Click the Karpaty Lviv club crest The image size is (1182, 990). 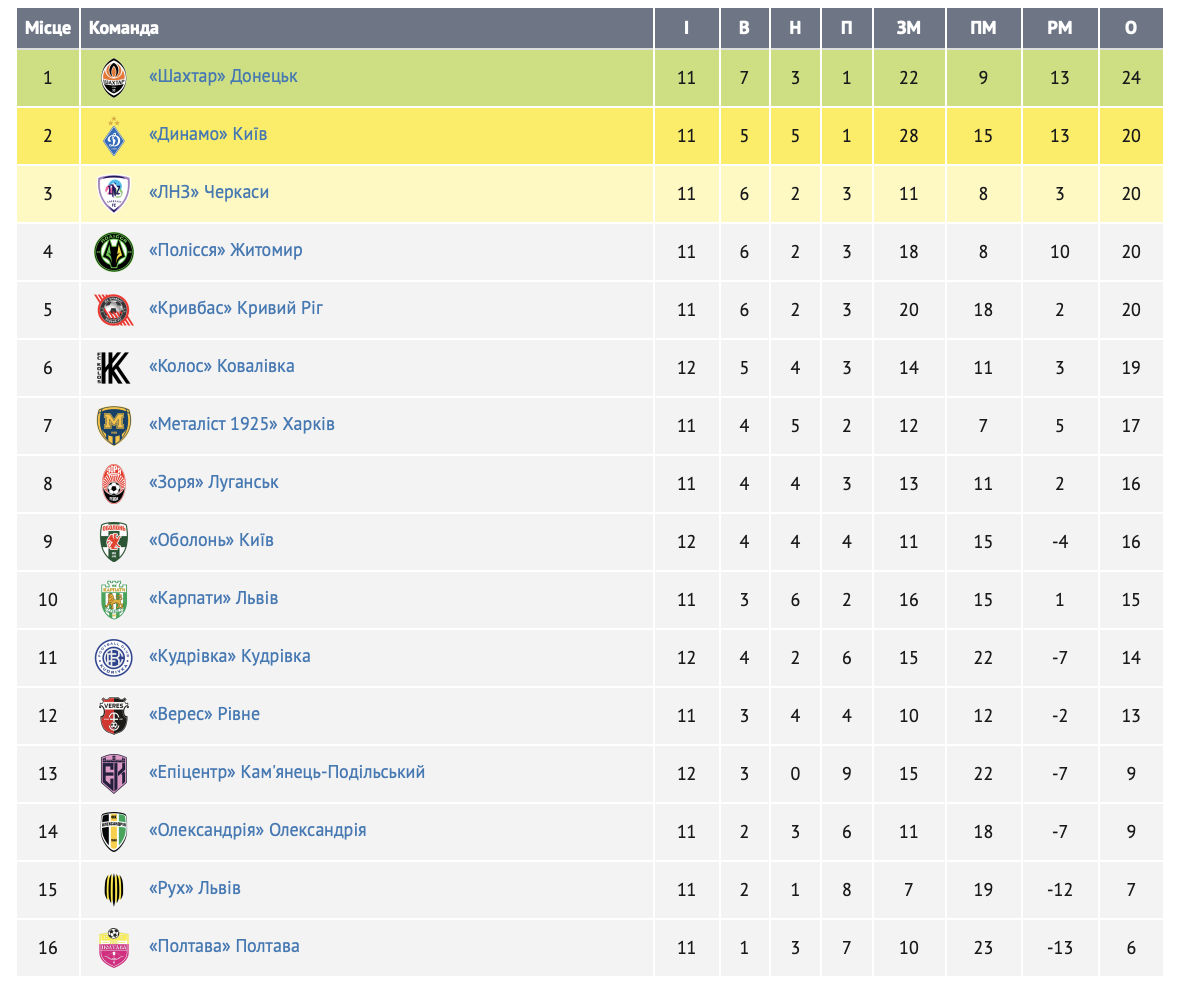tap(113, 600)
